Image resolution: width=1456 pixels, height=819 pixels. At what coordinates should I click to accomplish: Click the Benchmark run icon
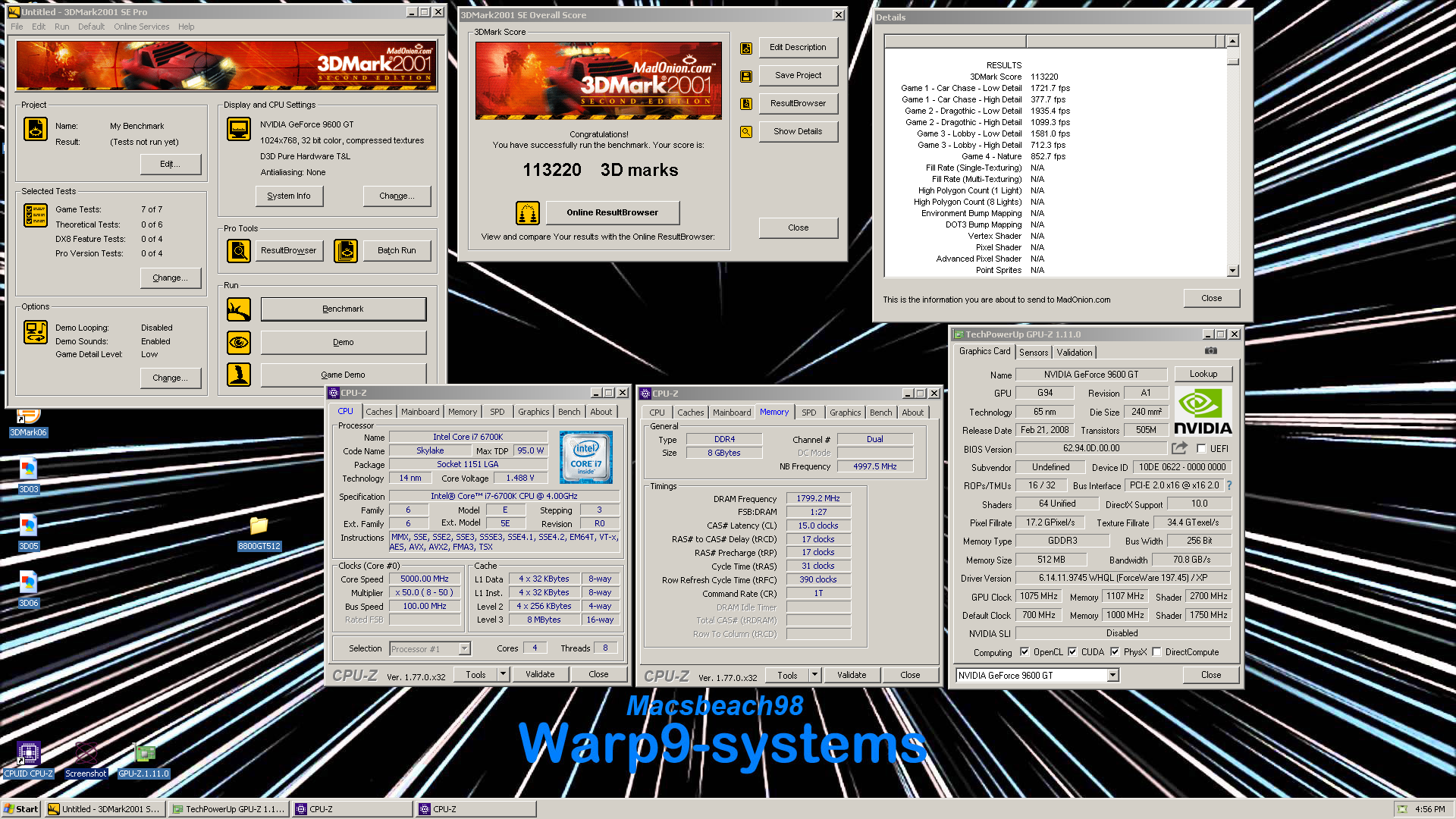coord(239,309)
